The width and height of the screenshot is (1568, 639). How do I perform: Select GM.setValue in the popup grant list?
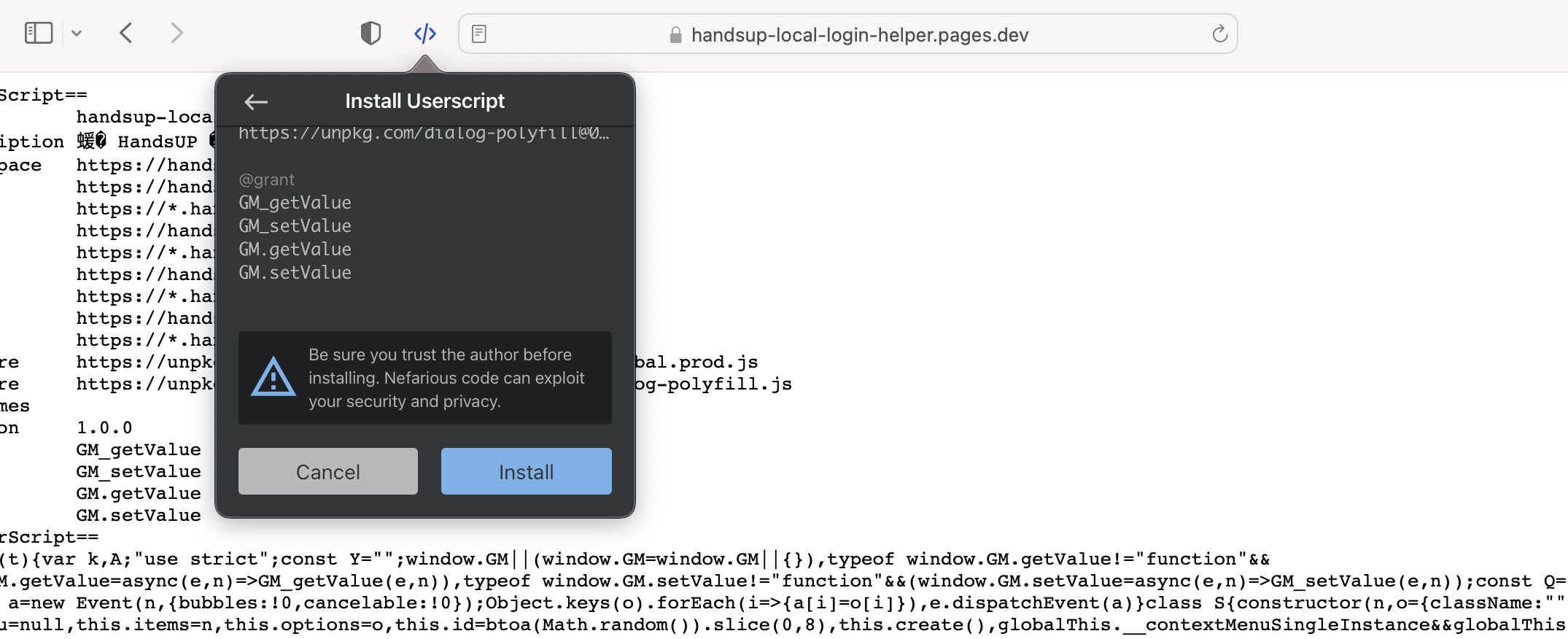[295, 273]
